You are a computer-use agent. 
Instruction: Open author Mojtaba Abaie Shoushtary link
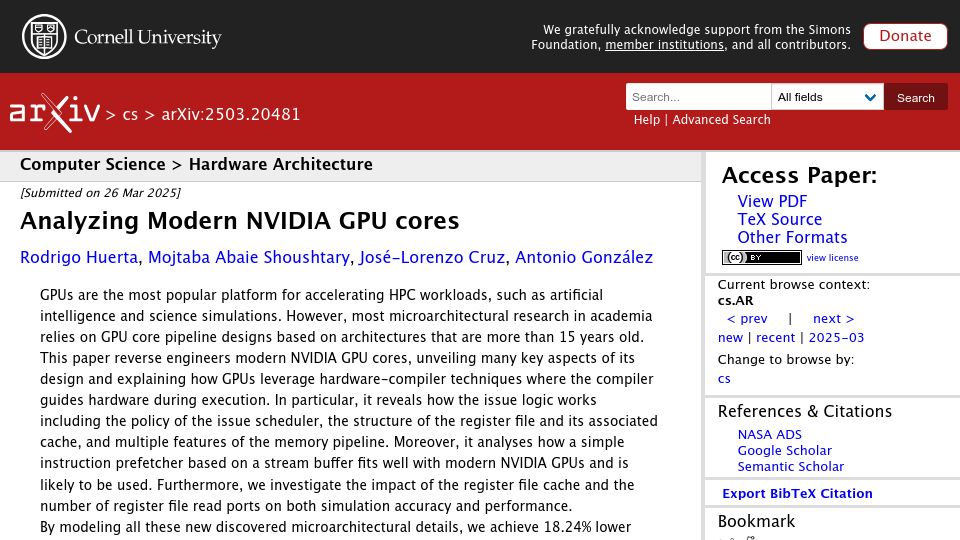(249, 257)
